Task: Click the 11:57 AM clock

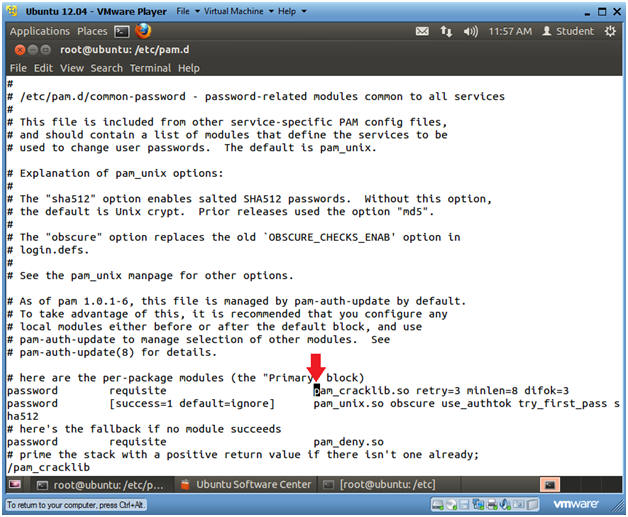Action: point(510,31)
